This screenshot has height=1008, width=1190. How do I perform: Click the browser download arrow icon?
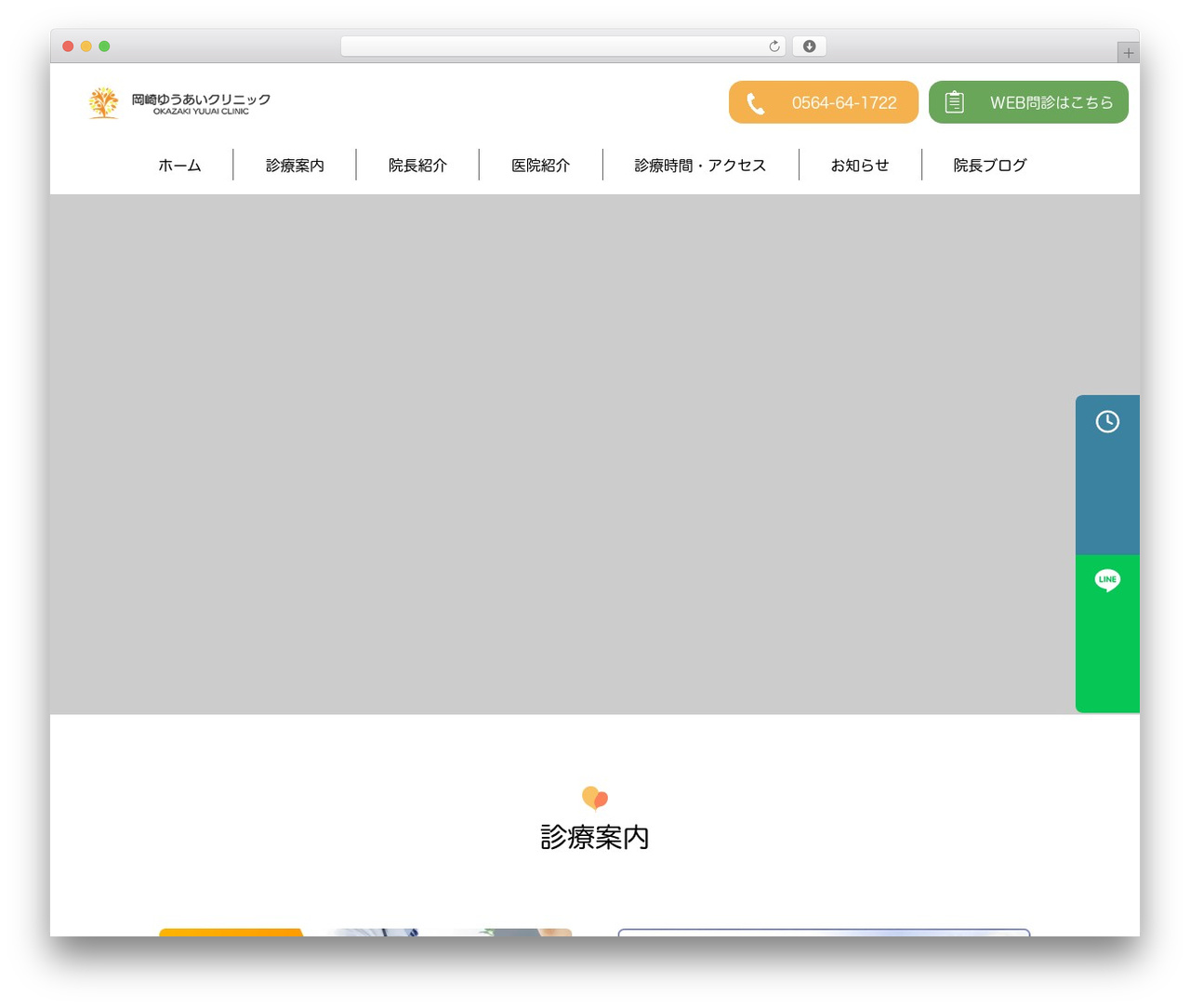pos(809,46)
